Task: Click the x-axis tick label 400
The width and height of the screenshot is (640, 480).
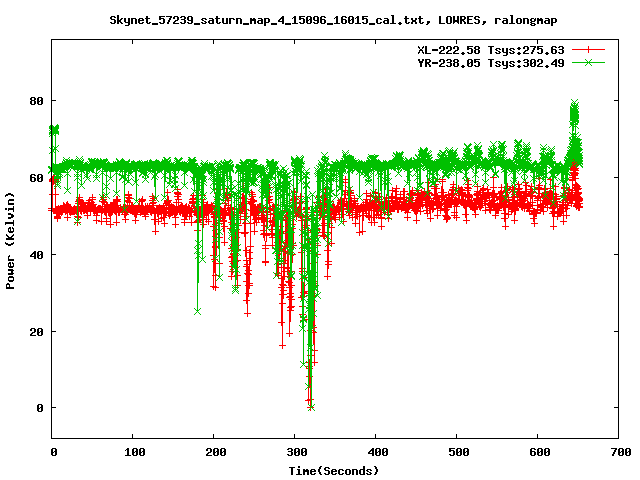Action: coord(378,452)
